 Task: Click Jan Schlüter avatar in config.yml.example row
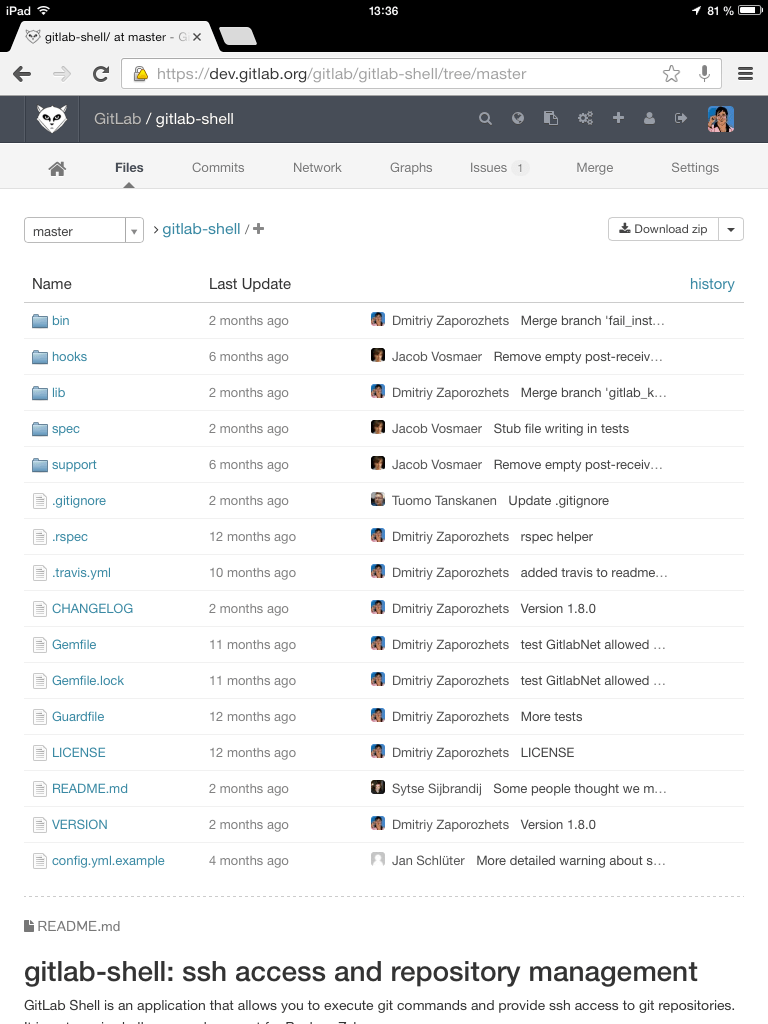click(x=377, y=859)
